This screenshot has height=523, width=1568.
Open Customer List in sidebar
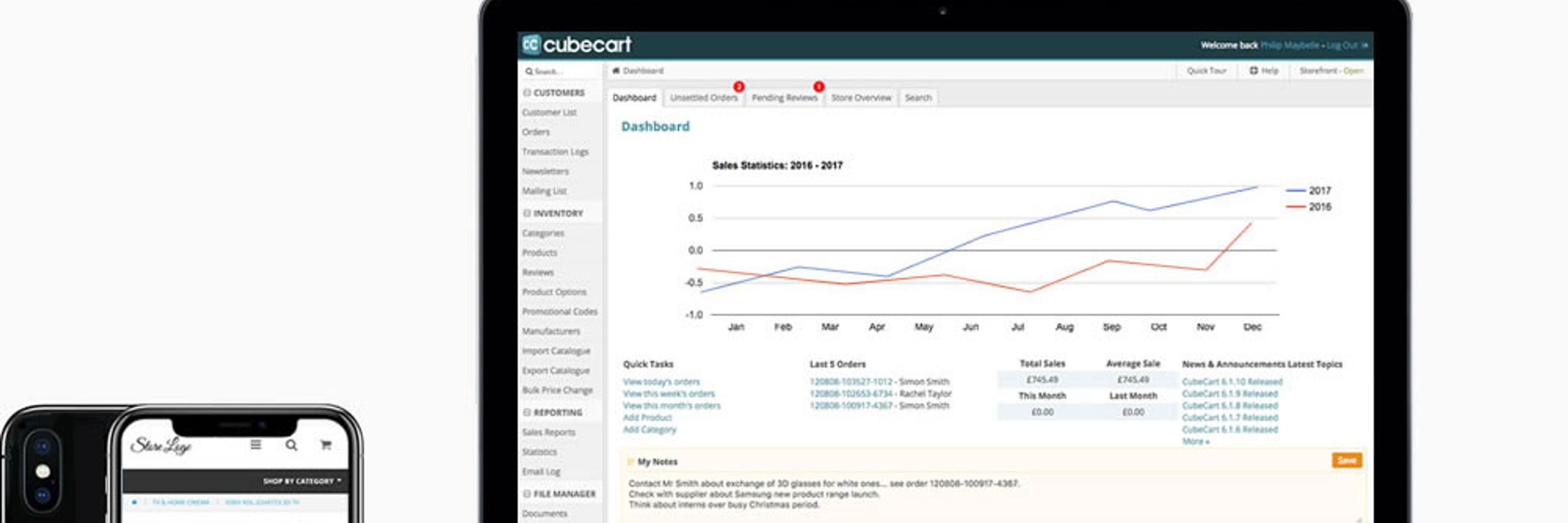[549, 112]
